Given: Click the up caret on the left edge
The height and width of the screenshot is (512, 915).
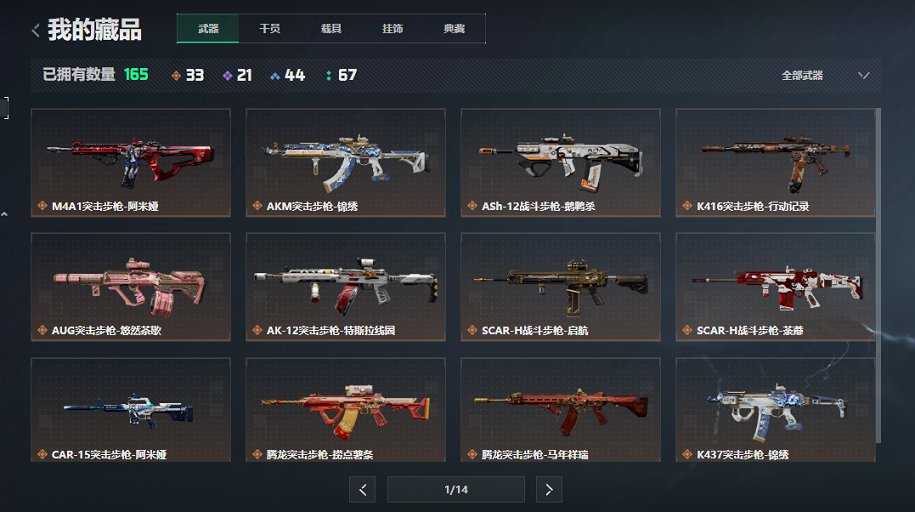Looking at the screenshot, I should [x=4, y=214].
